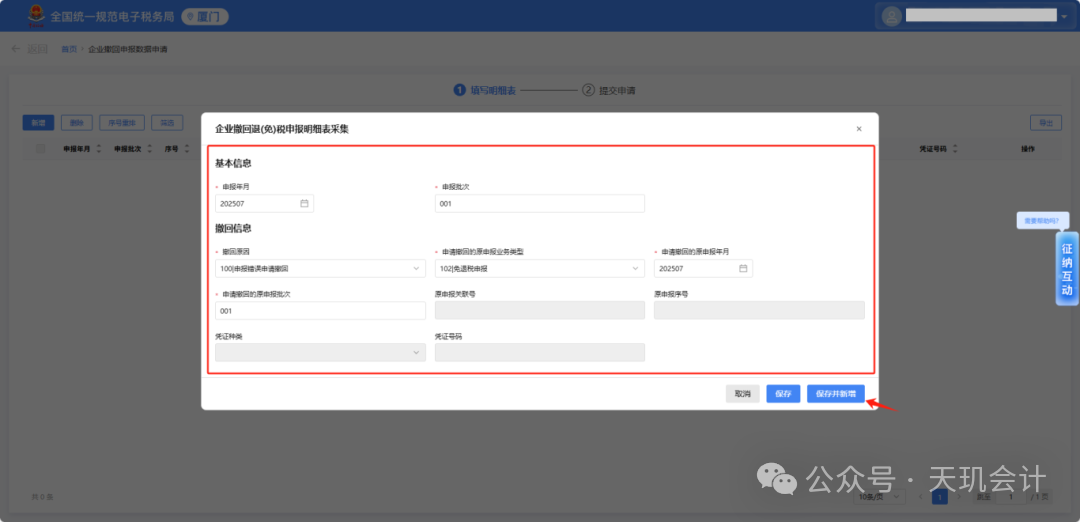1080x522 pixels.
Task: Click the back arrow 返回 icon
Action: (16, 49)
